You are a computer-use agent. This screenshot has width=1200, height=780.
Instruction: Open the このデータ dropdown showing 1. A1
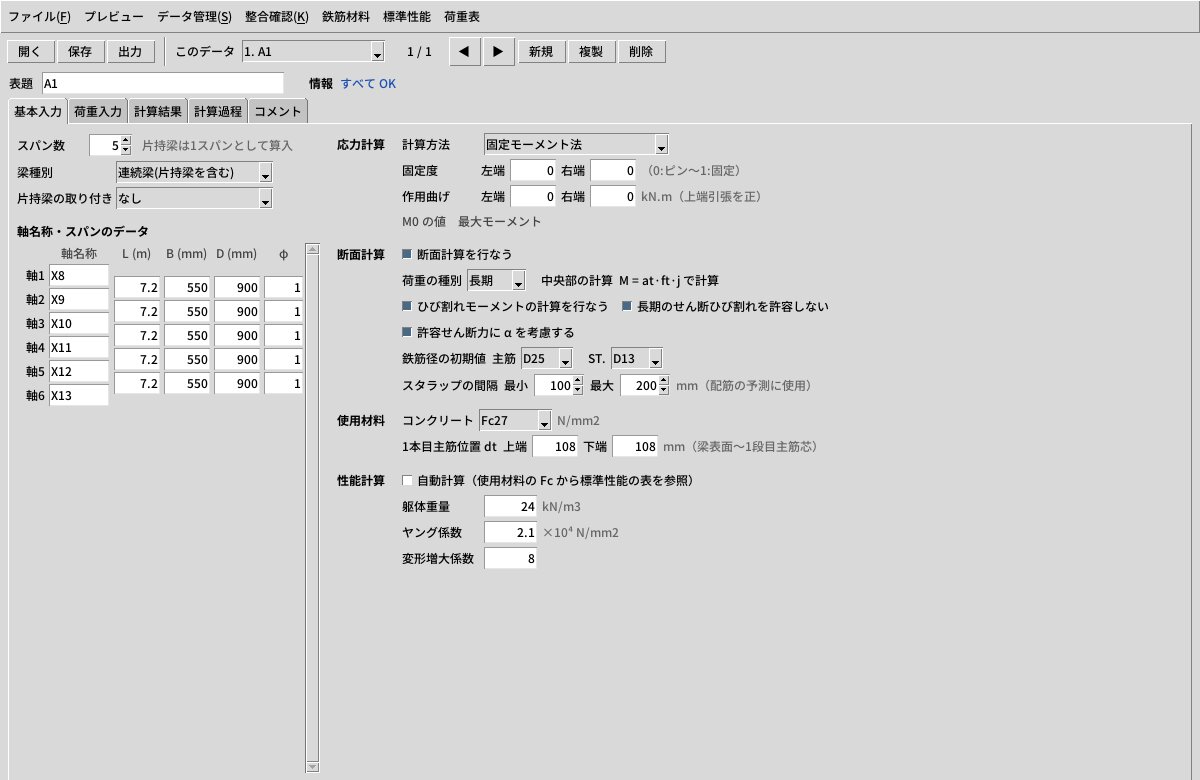(x=313, y=52)
